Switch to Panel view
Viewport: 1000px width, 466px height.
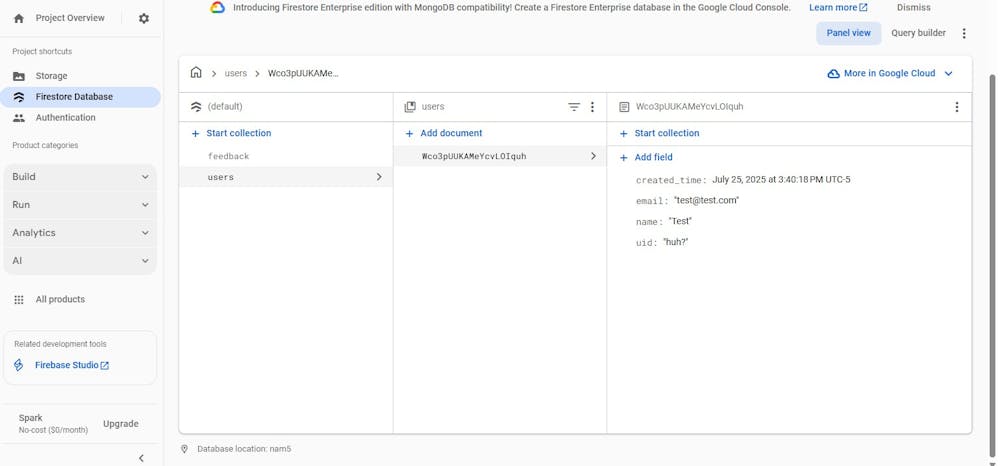pos(848,33)
